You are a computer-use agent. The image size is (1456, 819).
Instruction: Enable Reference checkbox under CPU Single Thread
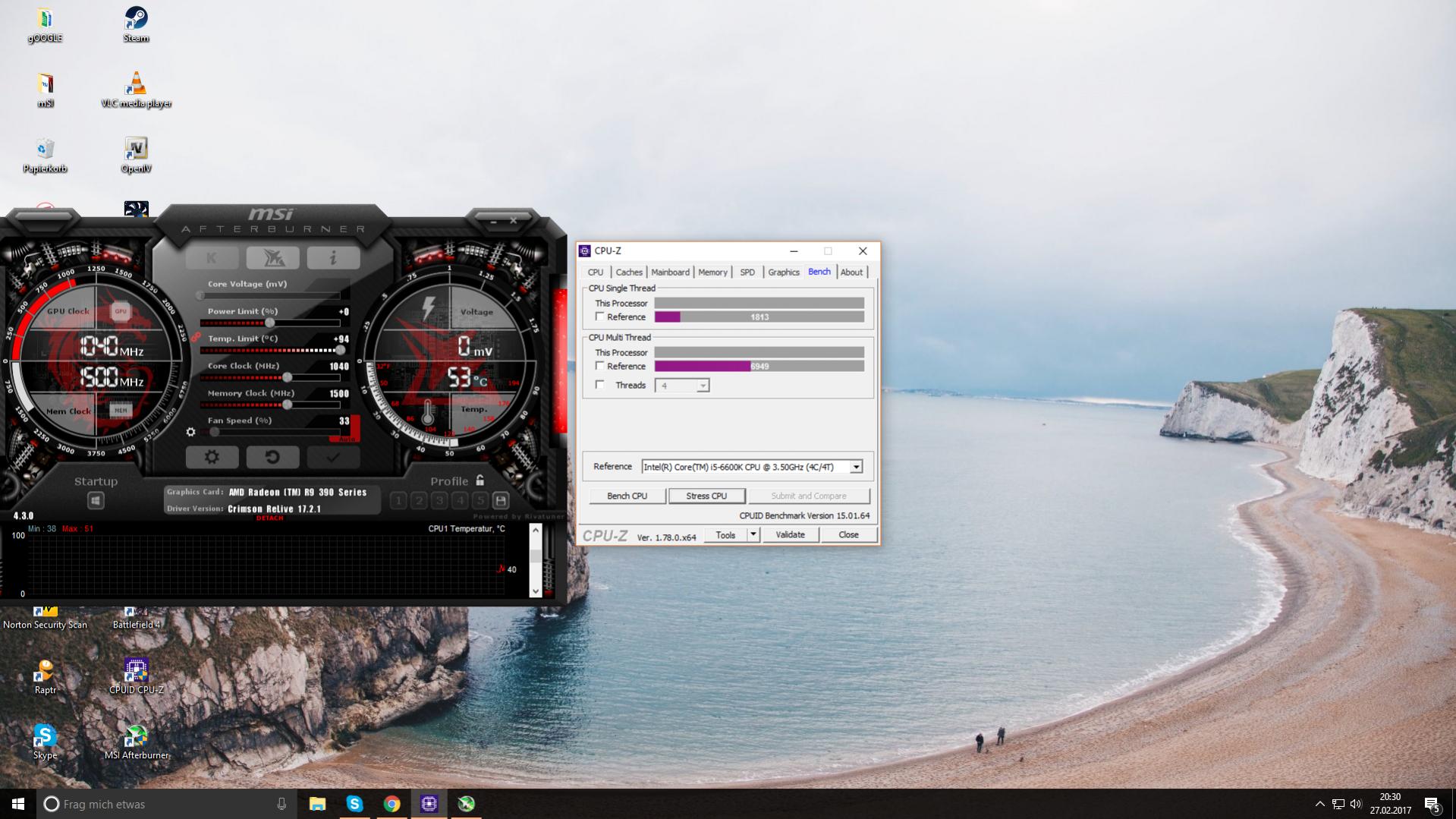point(600,317)
